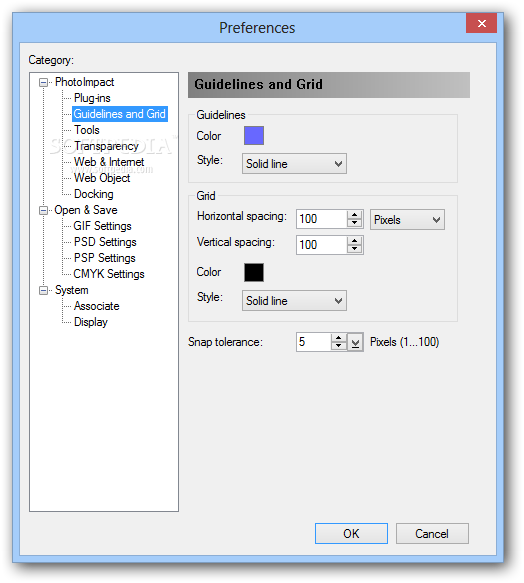Increase Snap tolerance with up arrow
The height and width of the screenshot is (583, 524).
pos(338,338)
